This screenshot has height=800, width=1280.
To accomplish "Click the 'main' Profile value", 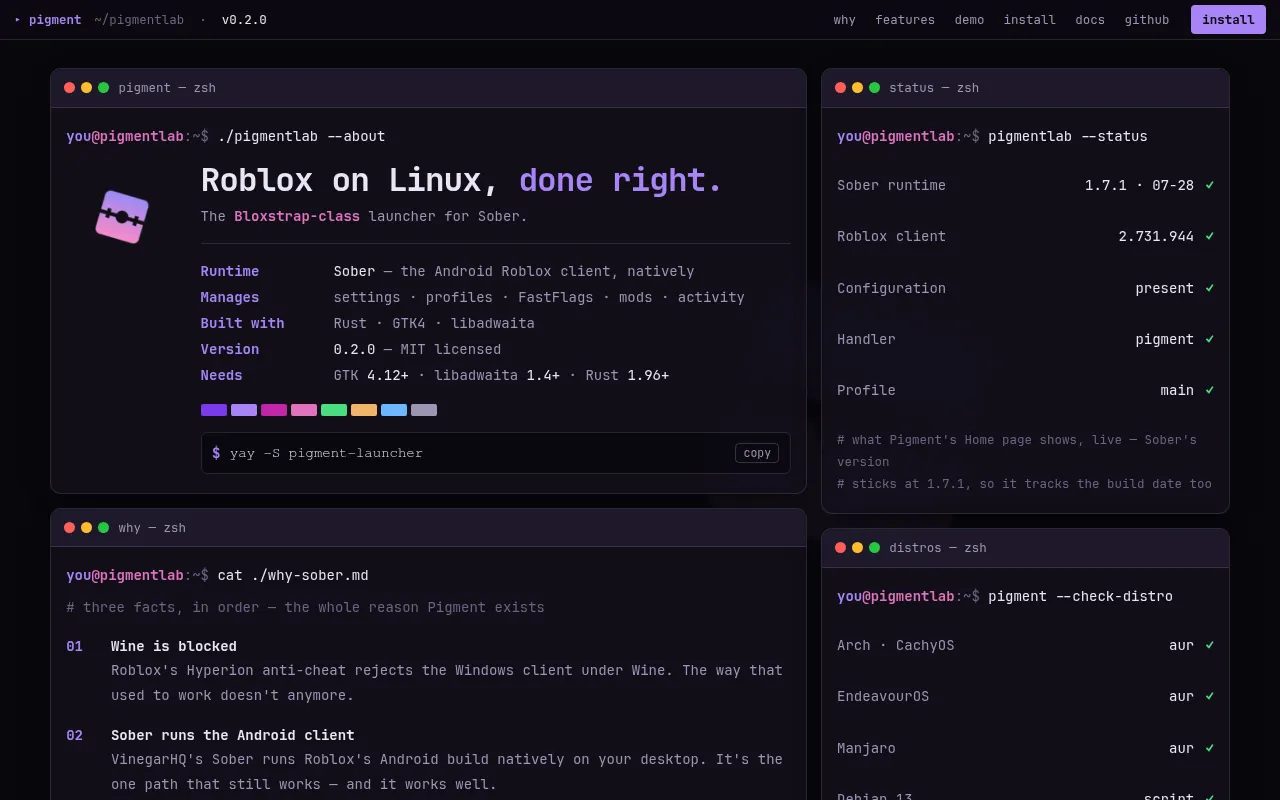I will (x=1177, y=390).
